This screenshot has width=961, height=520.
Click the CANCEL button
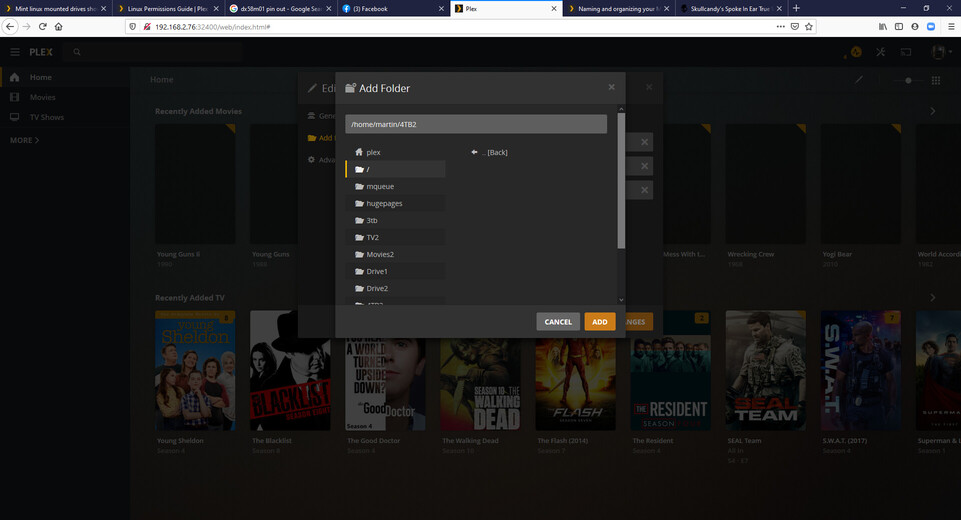point(558,321)
